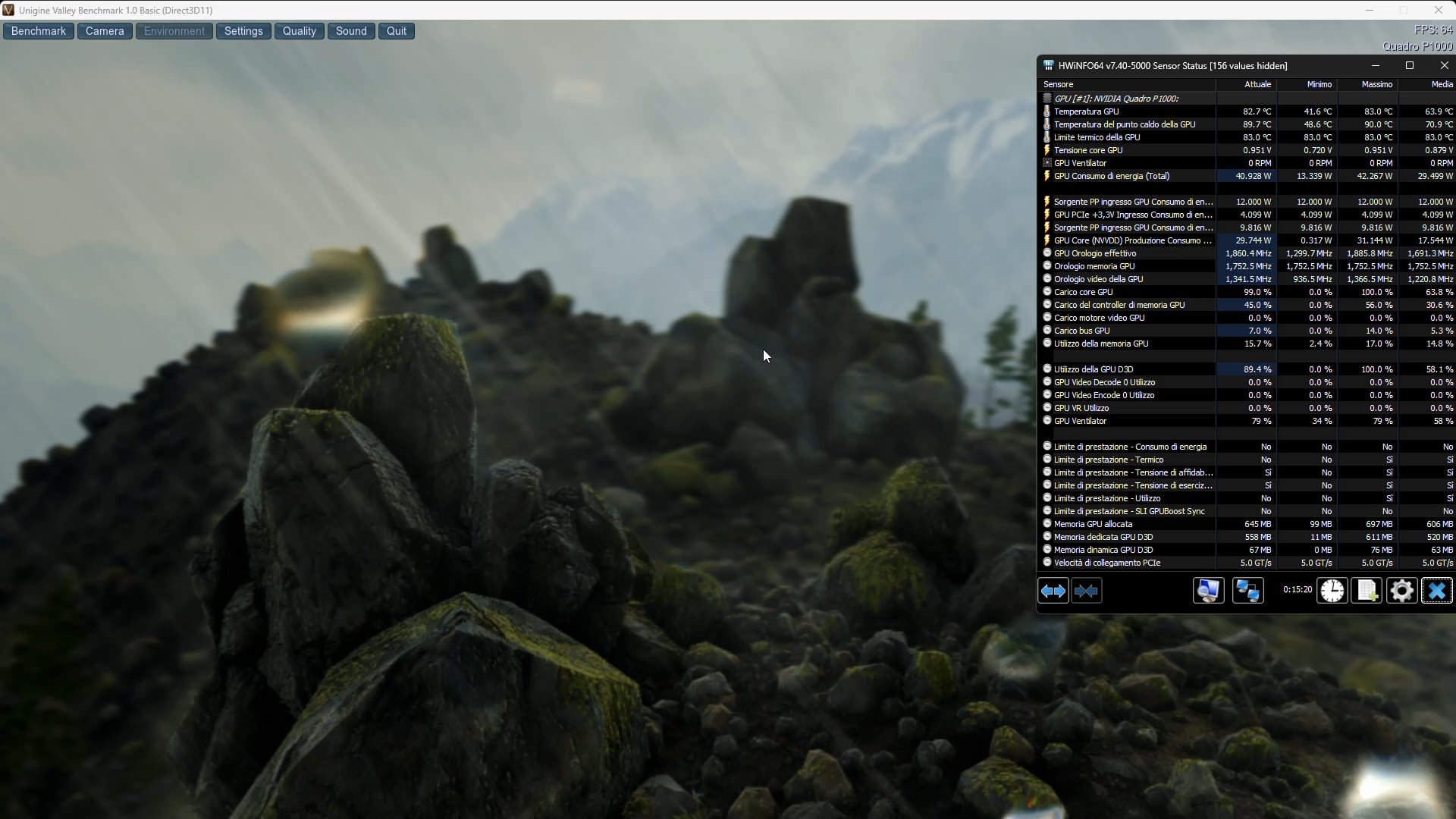Click the circle icon beside Memoria GPU allocata
Image resolution: width=1456 pixels, height=819 pixels.
tap(1047, 524)
